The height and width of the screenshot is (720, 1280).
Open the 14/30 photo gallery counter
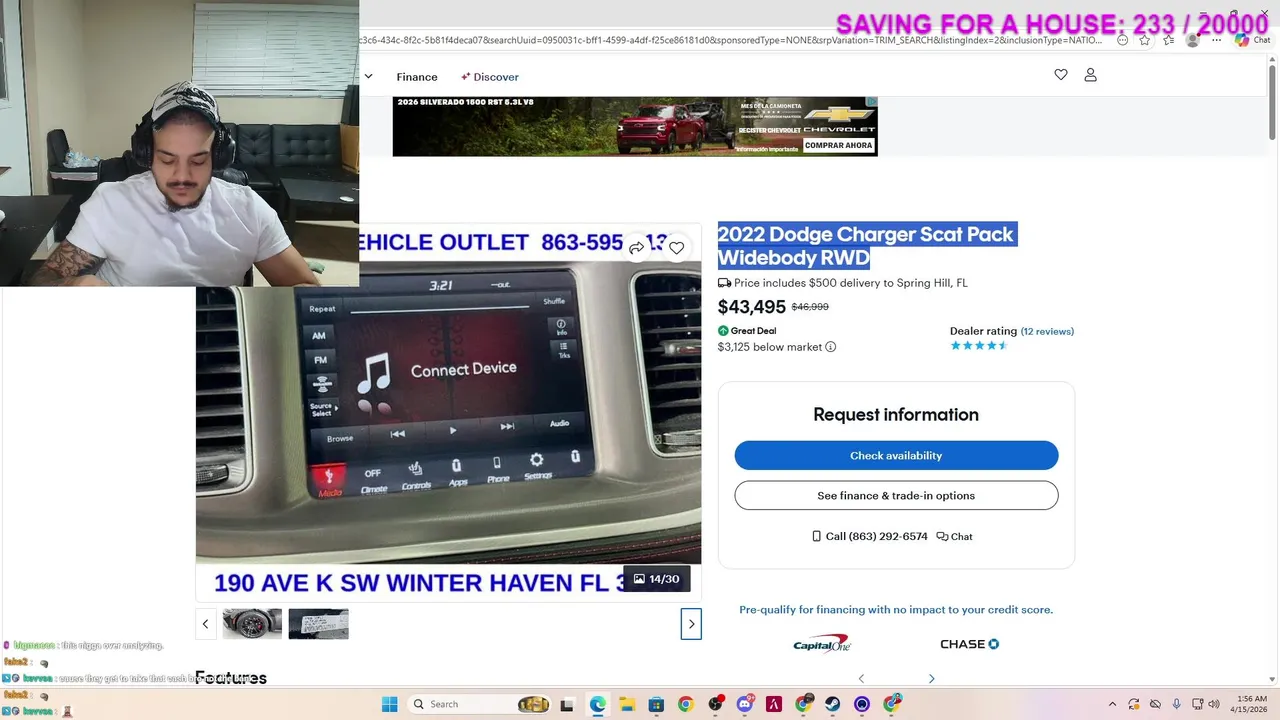[x=657, y=579]
